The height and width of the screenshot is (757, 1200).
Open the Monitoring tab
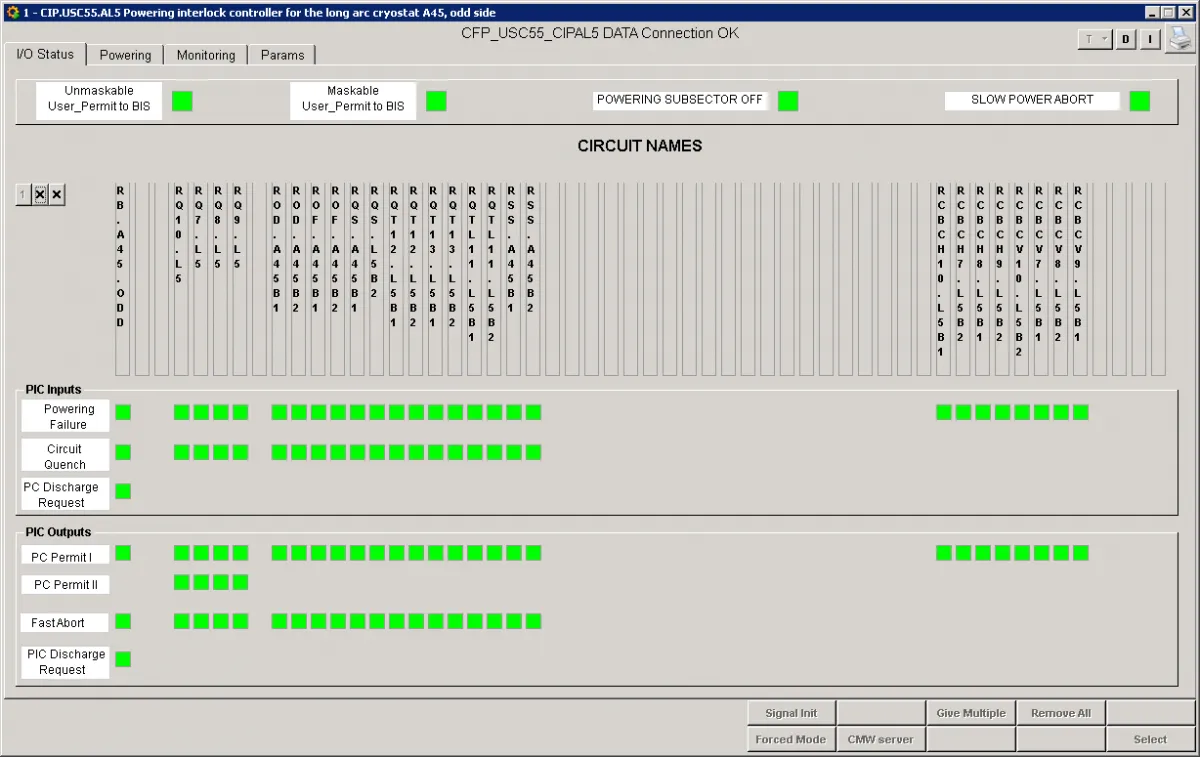[x=206, y=55]
